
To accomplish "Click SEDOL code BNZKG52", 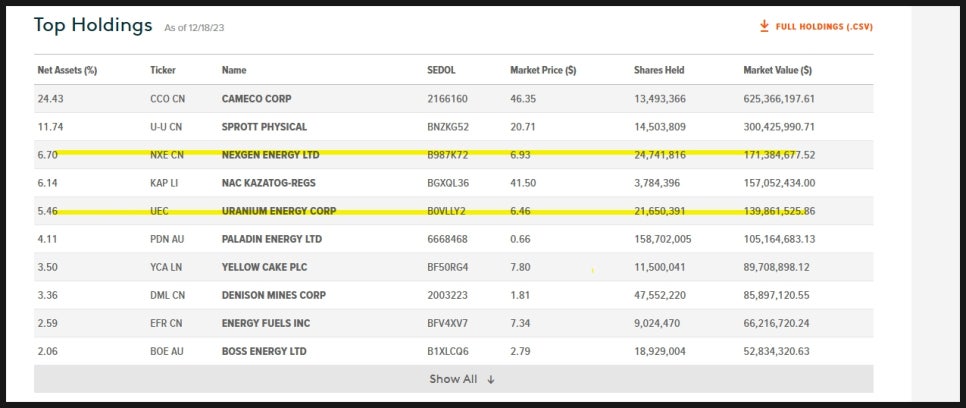I will (x=448, y=127).
